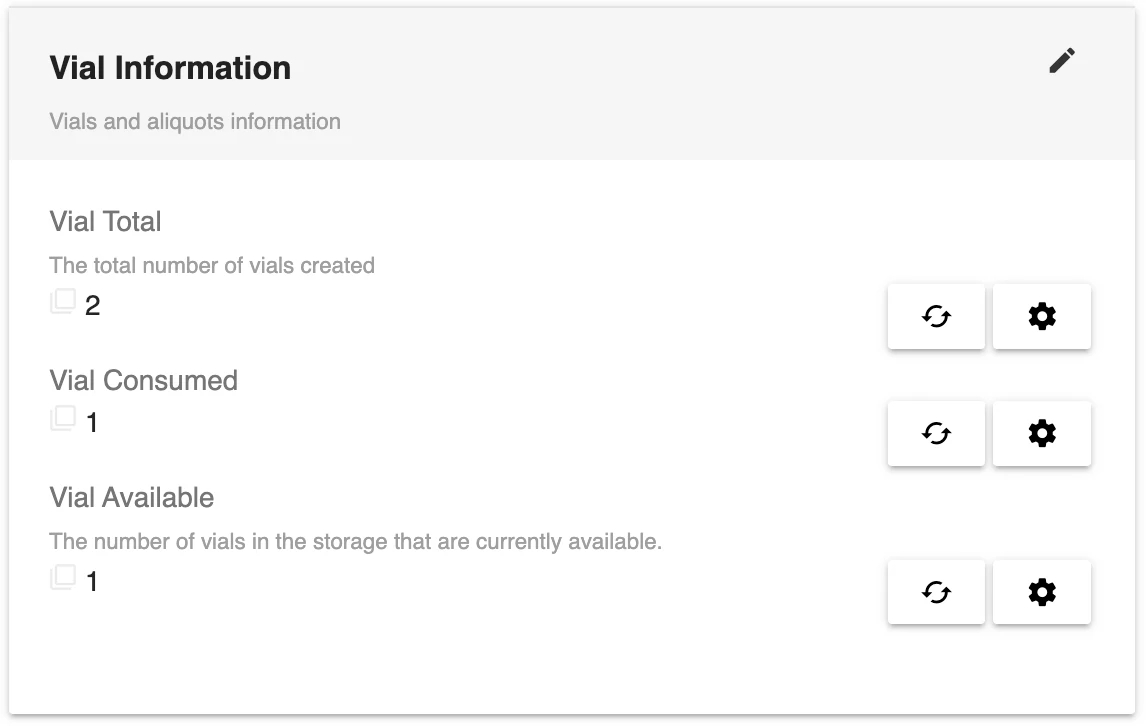Click the Vial Available storage description text

point(355,542)
